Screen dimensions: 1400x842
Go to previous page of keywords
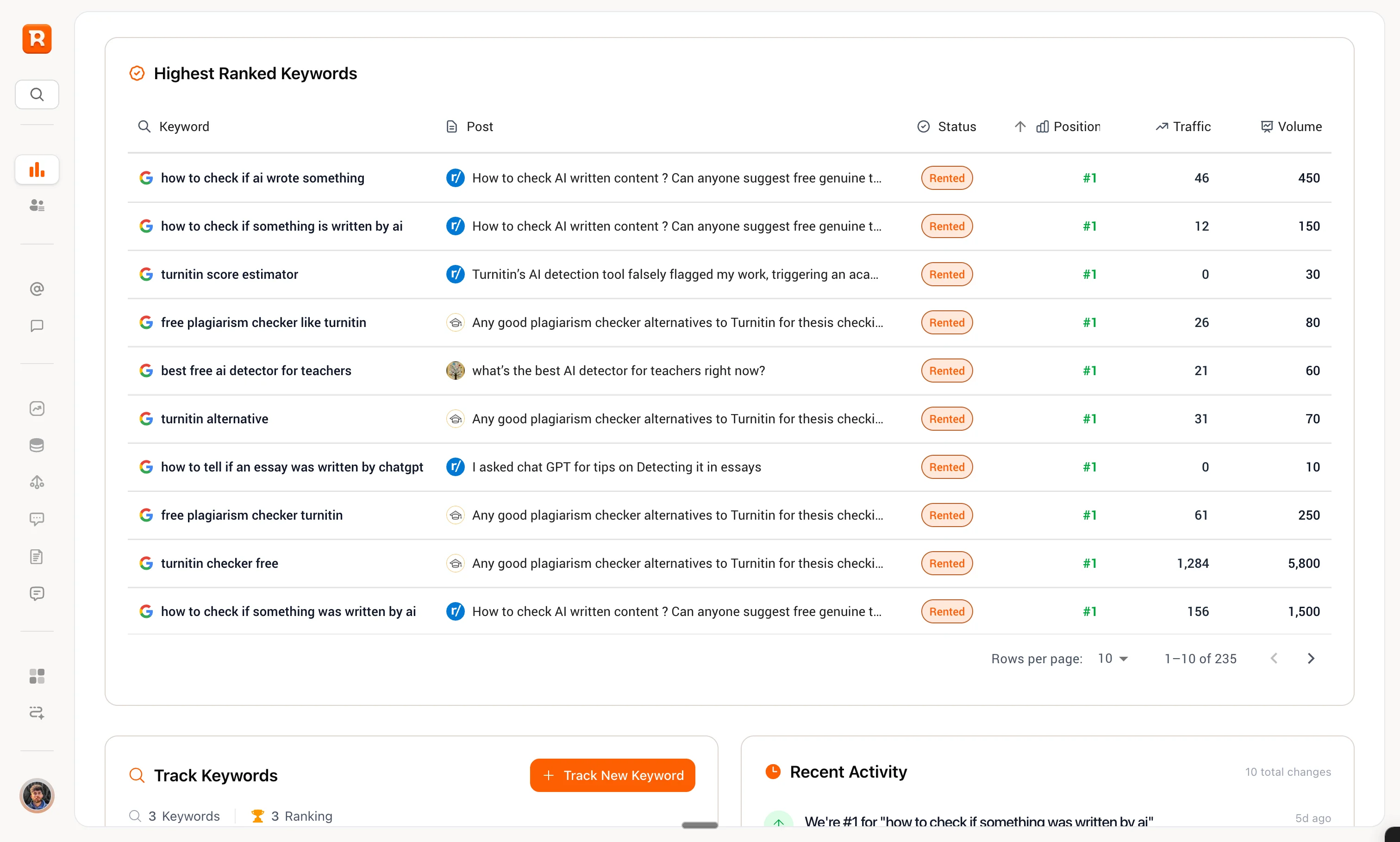(x=1274, y=659)
